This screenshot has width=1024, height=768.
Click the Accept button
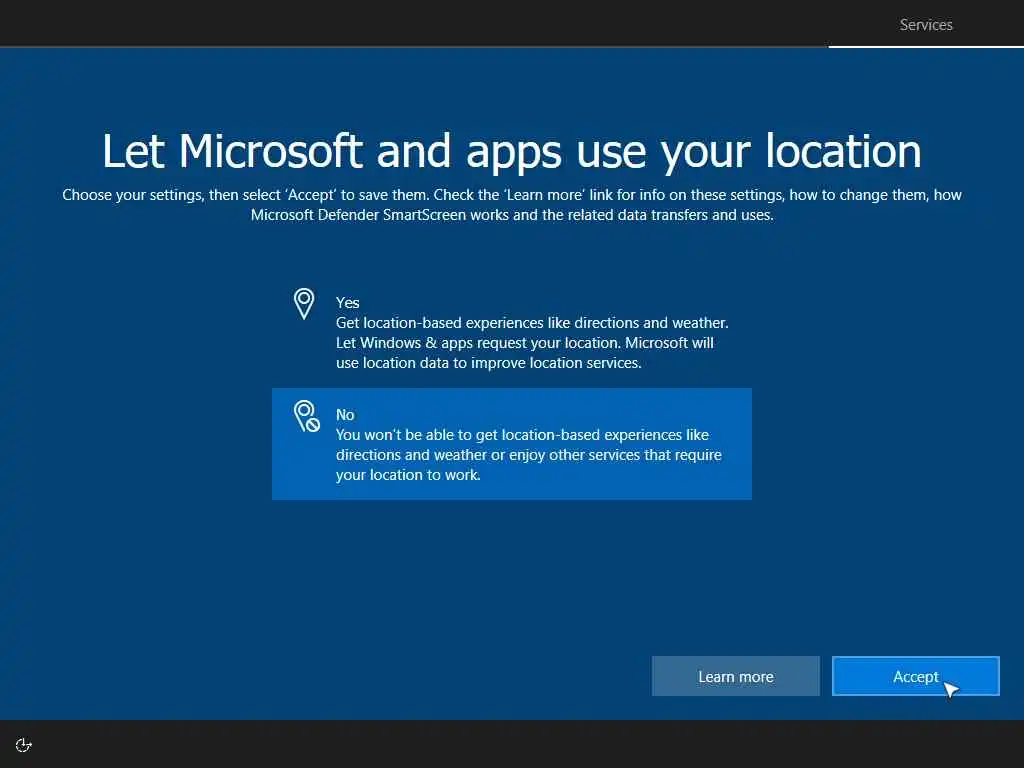pos(916,676)
